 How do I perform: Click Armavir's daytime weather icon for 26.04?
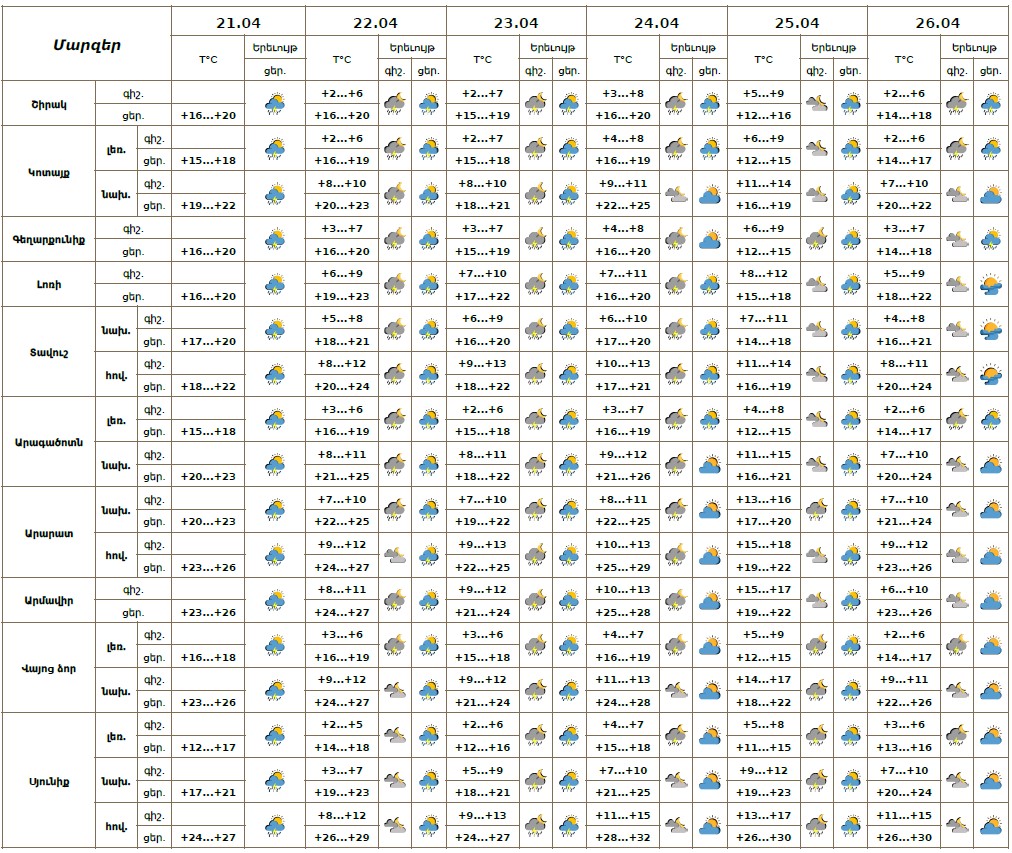tap(991, 600)
